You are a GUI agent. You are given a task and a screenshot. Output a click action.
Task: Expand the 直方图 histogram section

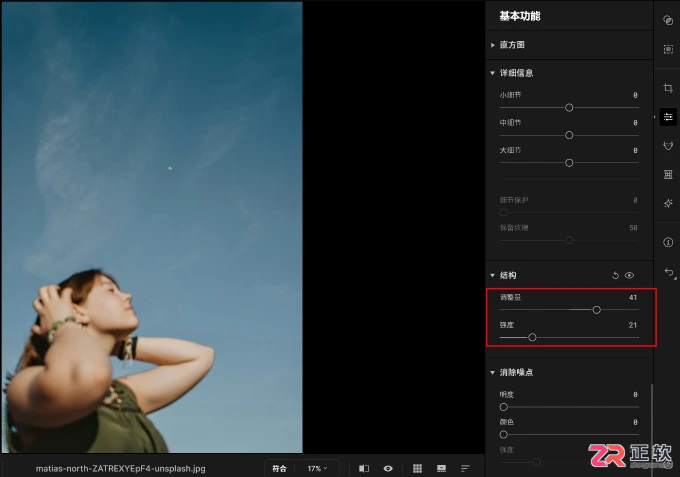pyautogui.click(x=493, y=45)
